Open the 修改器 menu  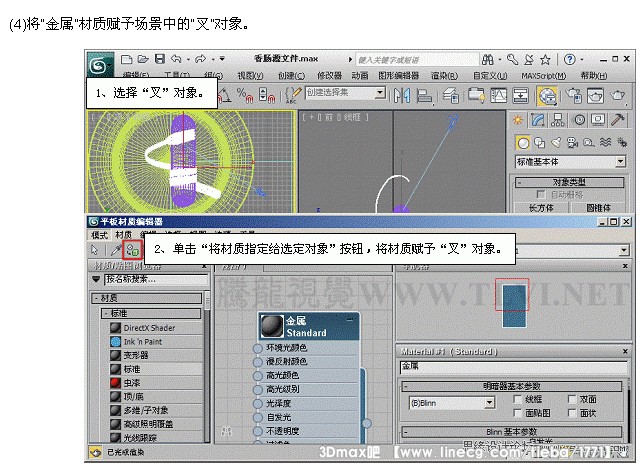pos(329,76)
